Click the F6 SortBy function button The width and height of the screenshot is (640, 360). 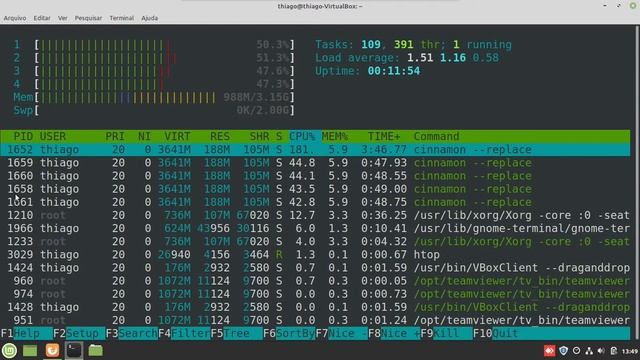tap(289, 333)
